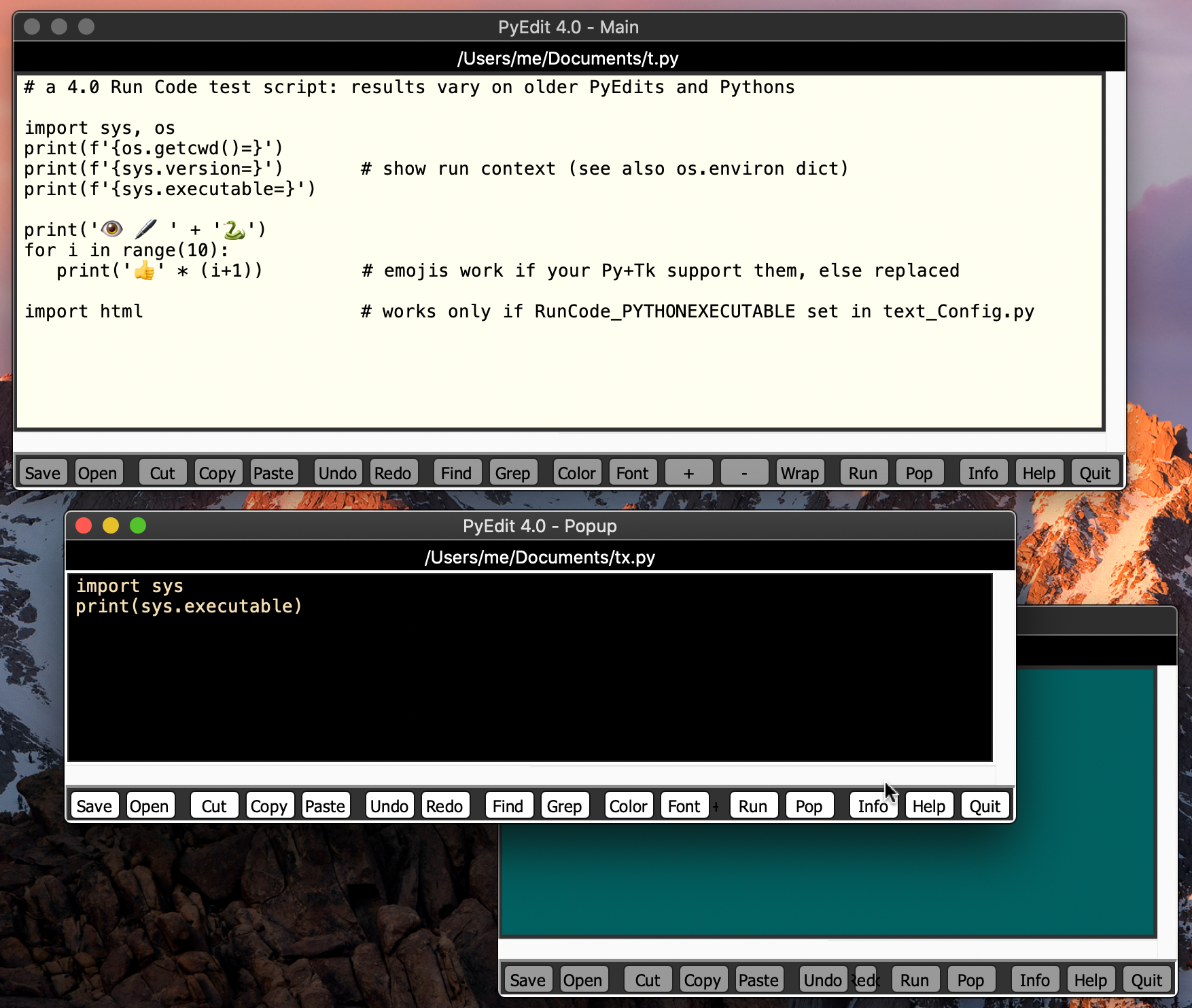
Task: Click Save in the teal background window
Action: click(x=528, y=979)
